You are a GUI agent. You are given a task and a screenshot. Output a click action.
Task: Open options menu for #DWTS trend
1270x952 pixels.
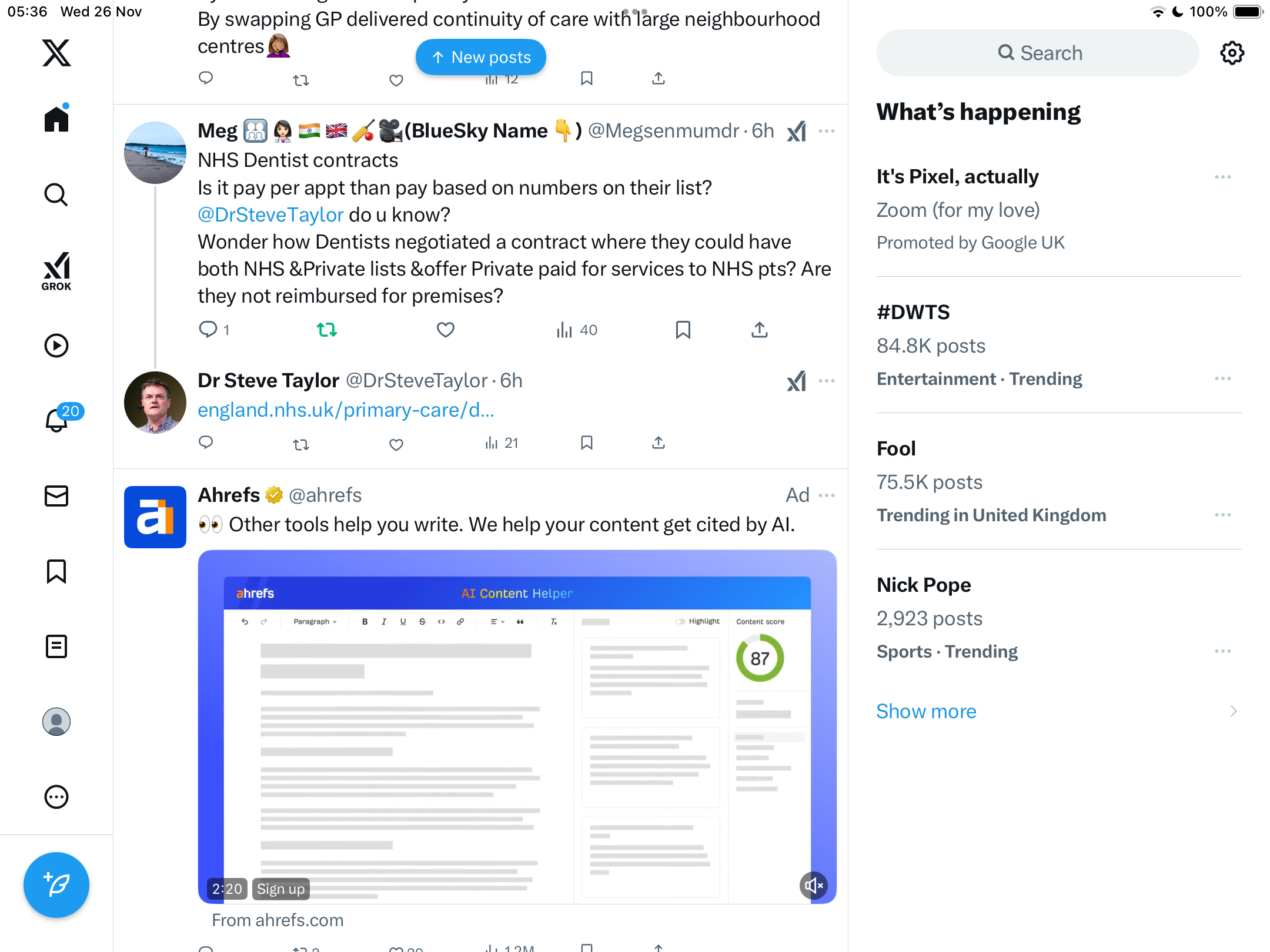coord(1223,378)
